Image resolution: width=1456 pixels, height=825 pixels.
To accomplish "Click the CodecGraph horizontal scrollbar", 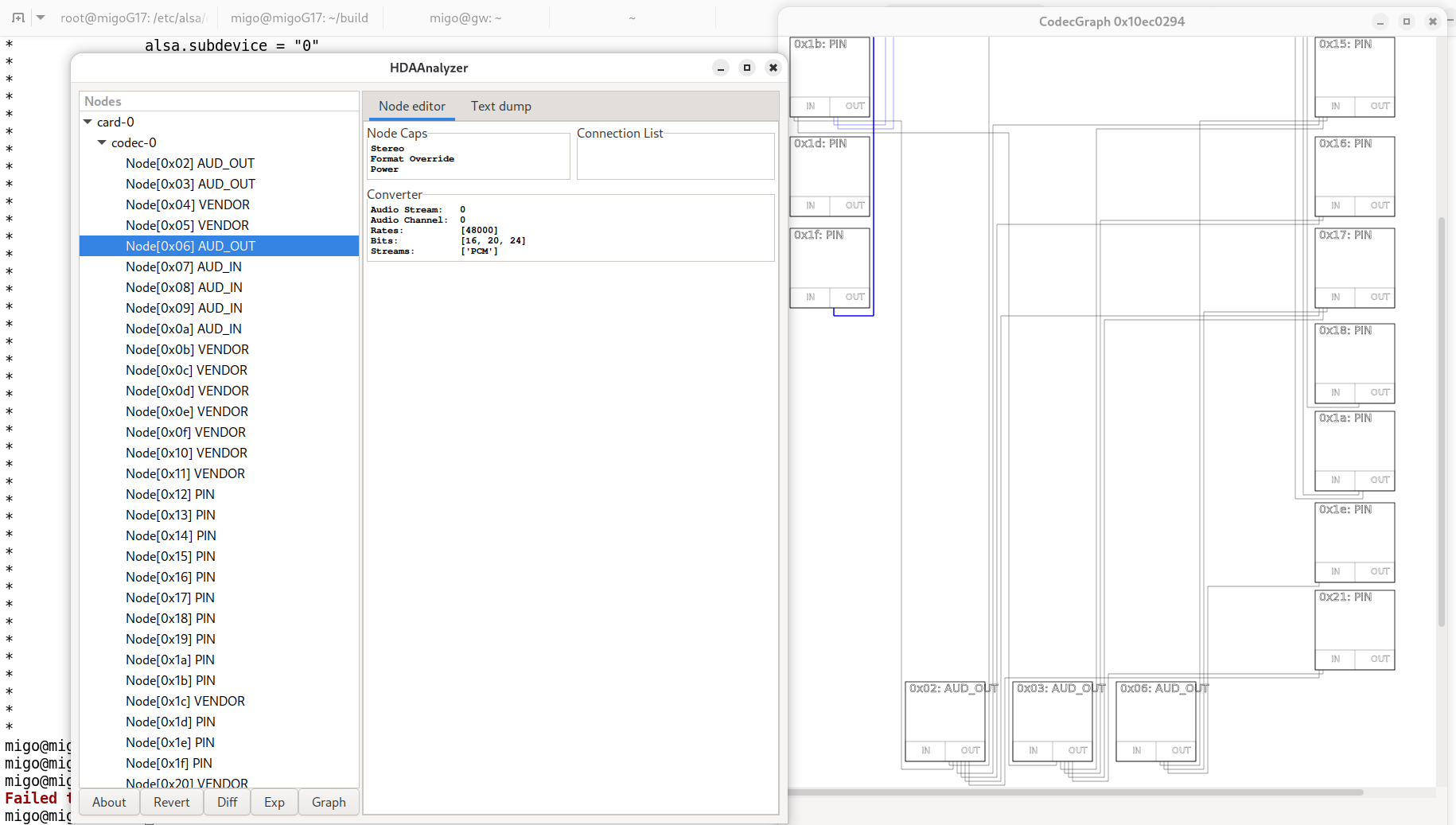I will (1074, 792).
